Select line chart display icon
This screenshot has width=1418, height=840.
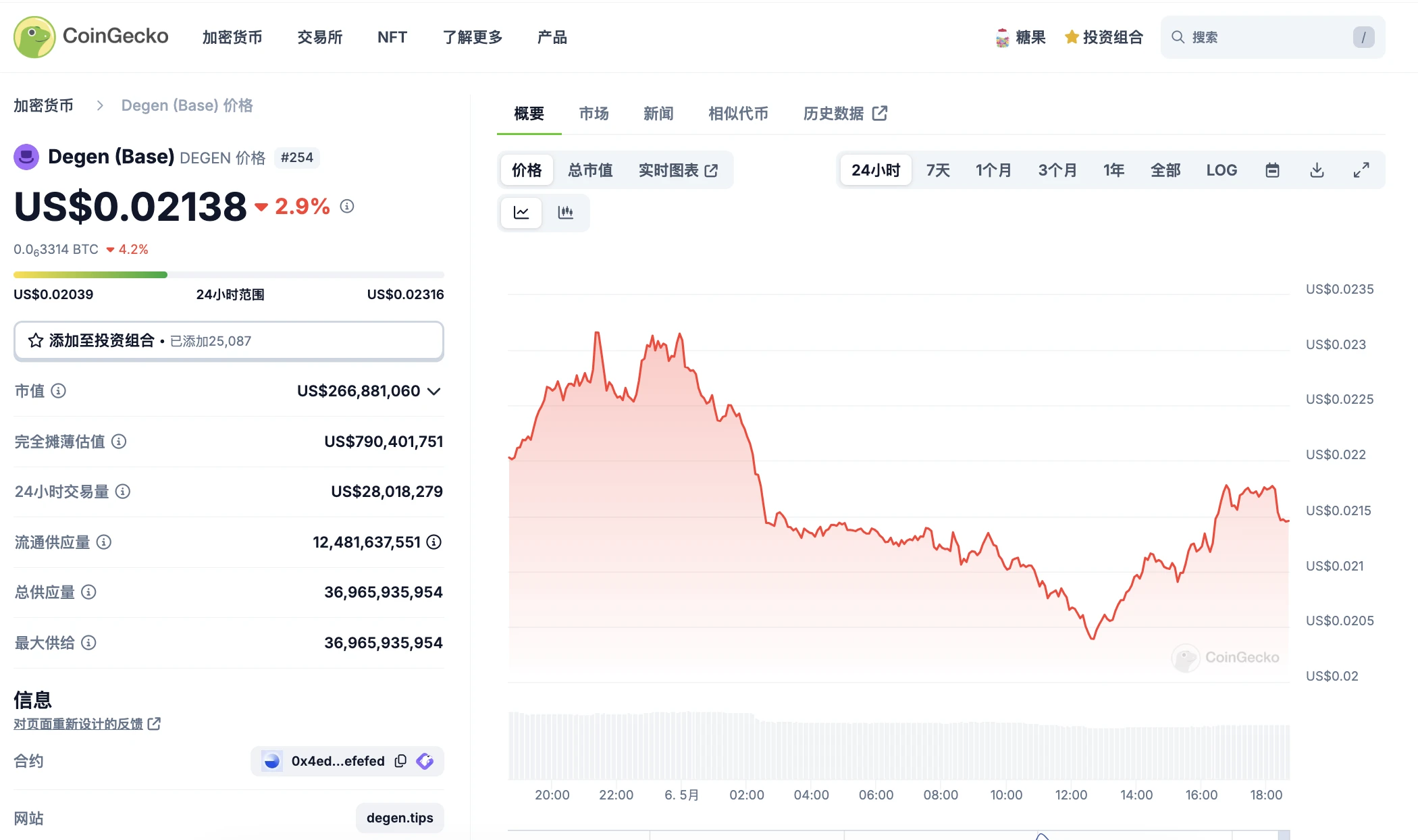pos(522,213)
